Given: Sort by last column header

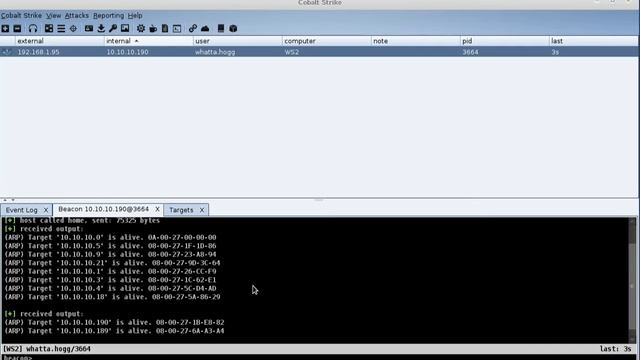Looking at the screenshot, I should [x=593, y=41].
